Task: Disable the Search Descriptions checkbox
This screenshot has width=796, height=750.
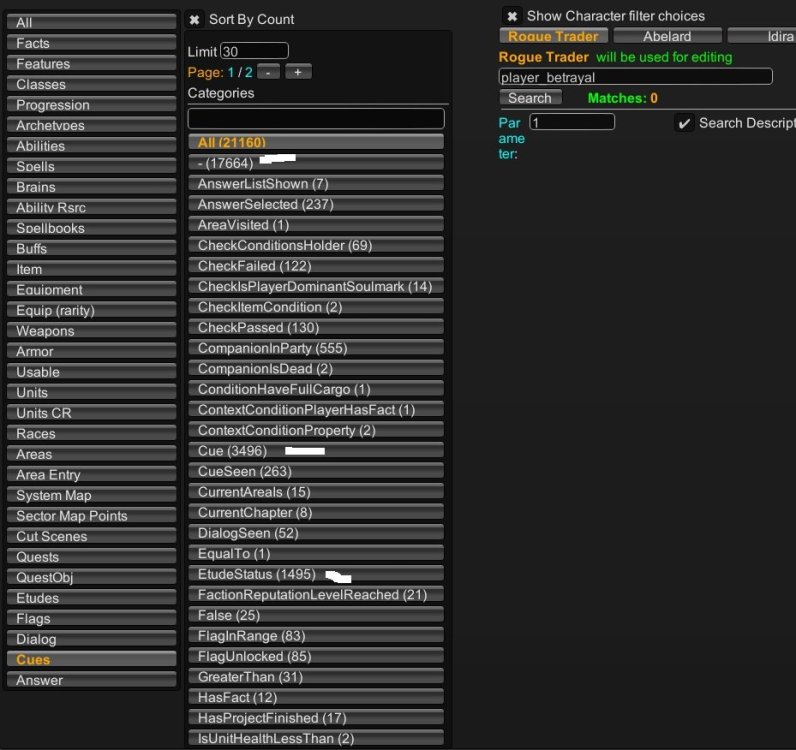Action: 684,123
